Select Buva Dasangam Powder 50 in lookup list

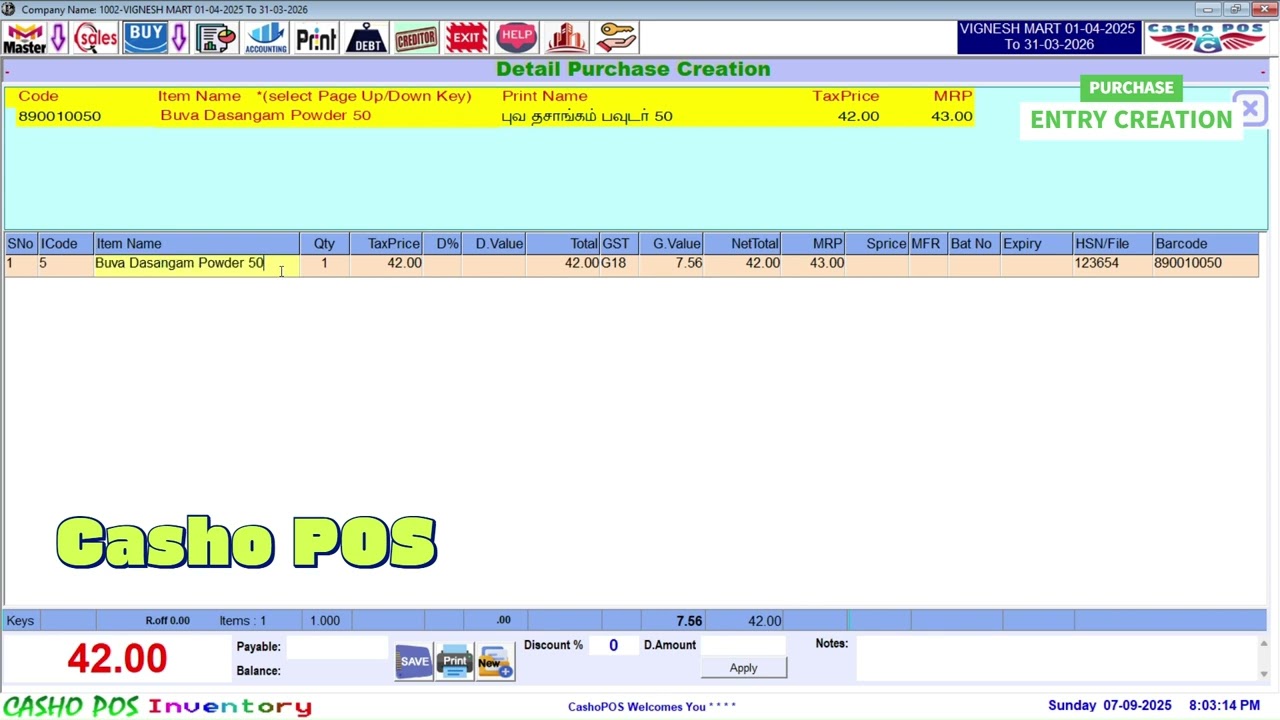coord(265,116)
